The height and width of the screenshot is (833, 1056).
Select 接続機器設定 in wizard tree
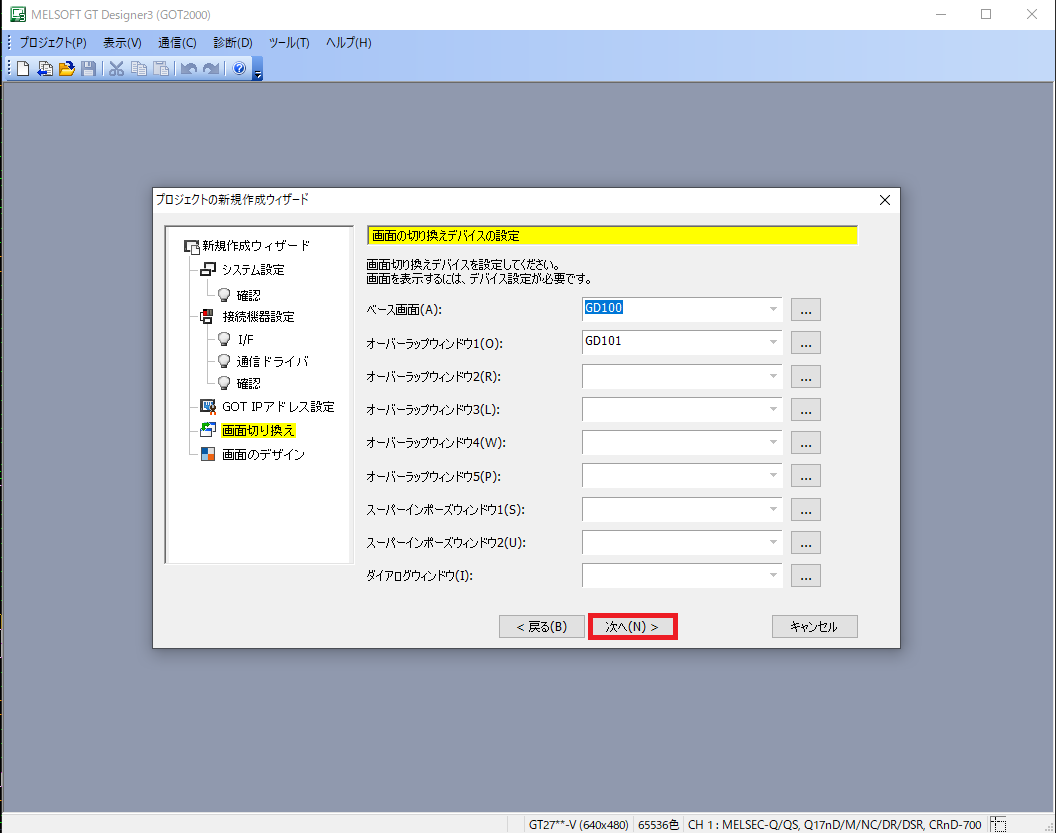(x=258, y=316)
